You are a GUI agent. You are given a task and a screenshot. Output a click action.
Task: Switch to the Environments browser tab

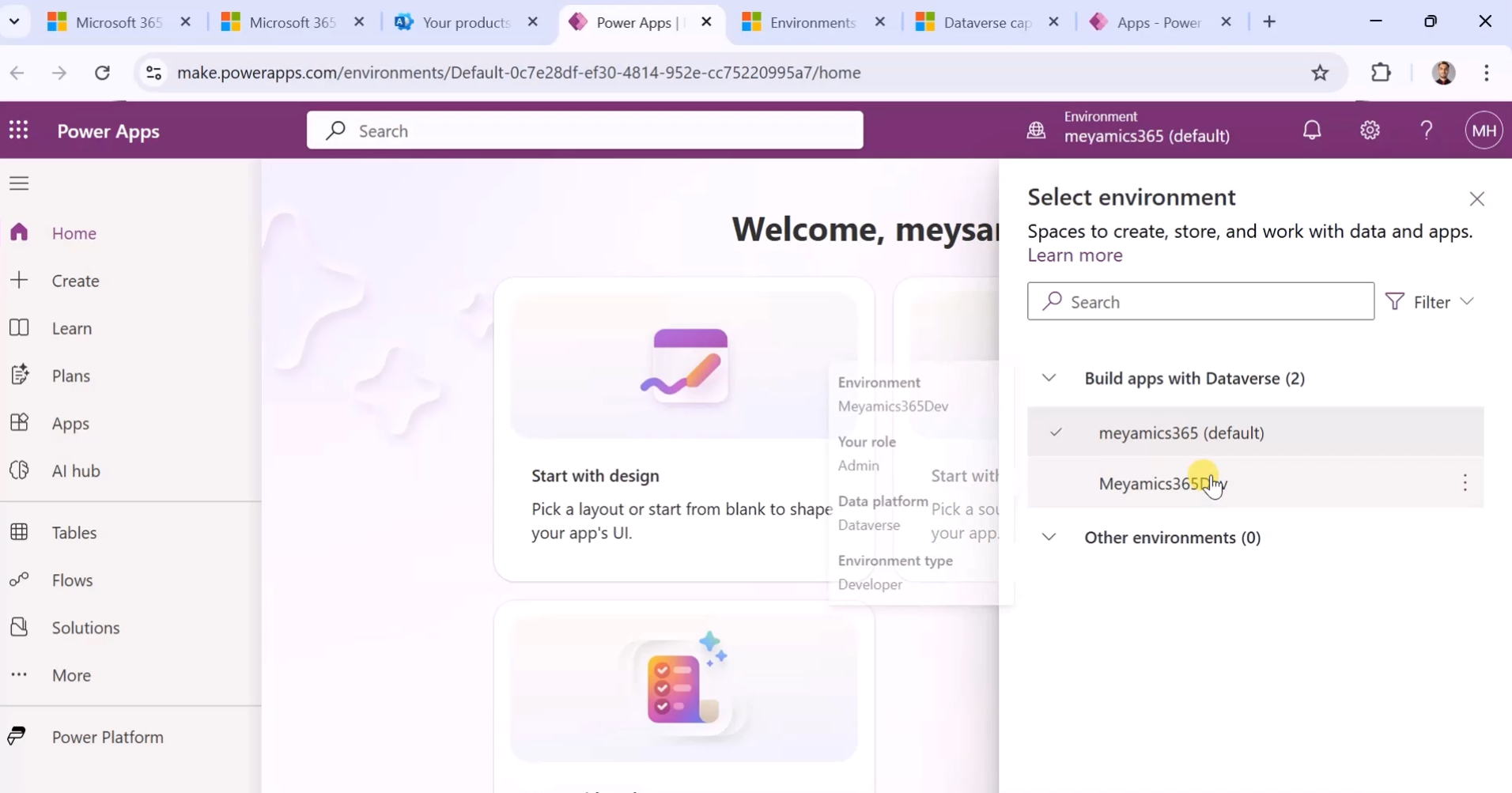coord(812,22)
